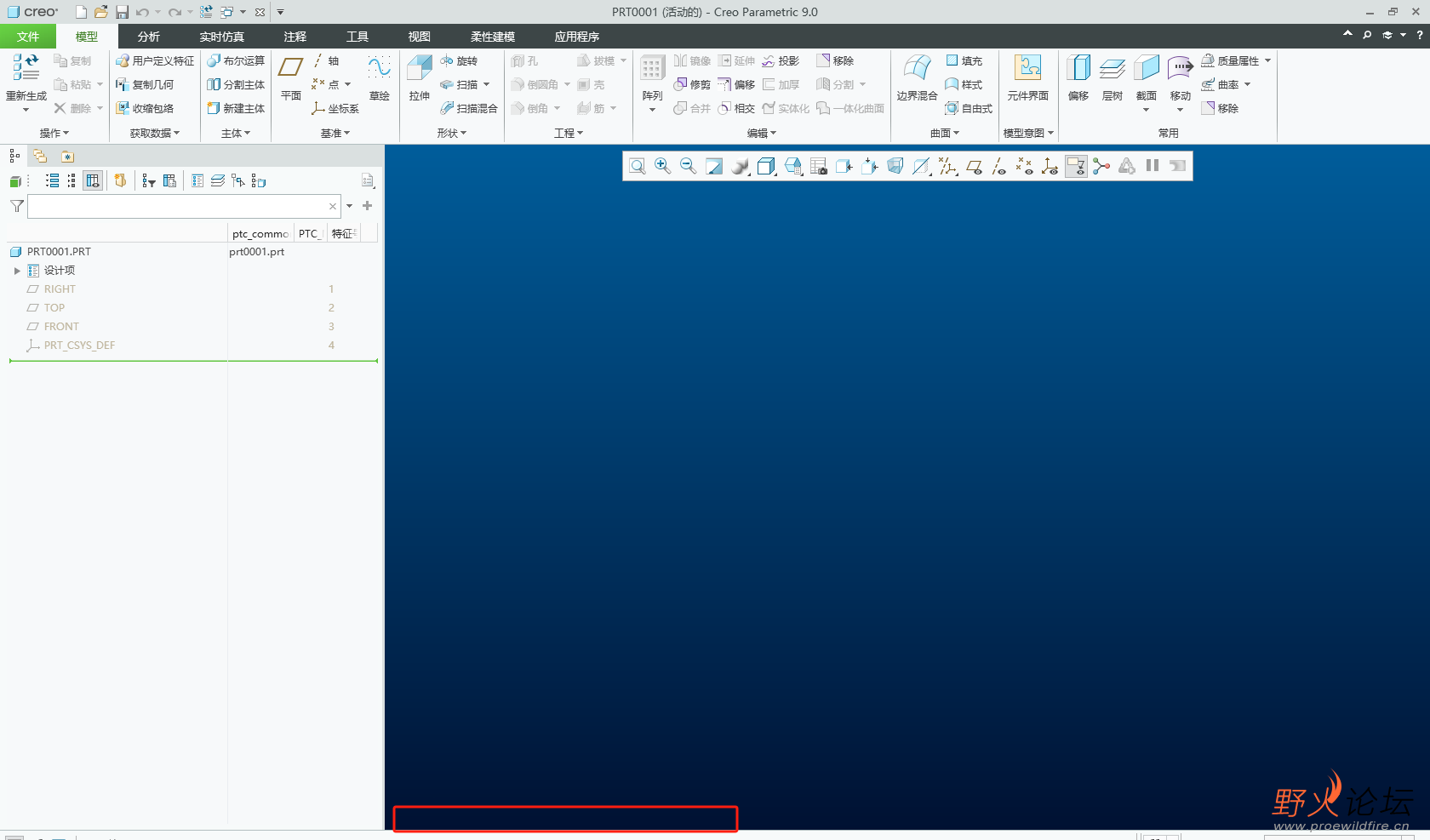Click the Fill (填充) surface tool
1430x840 pixels.
point(964,61)
